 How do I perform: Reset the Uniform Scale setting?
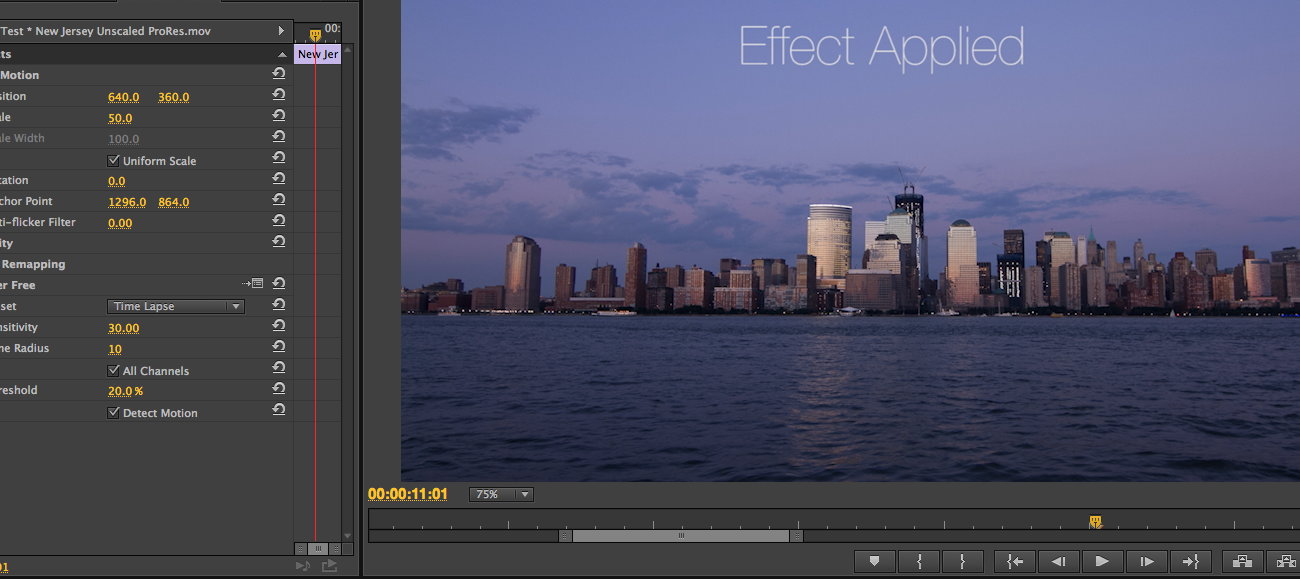tap(278, 158)
